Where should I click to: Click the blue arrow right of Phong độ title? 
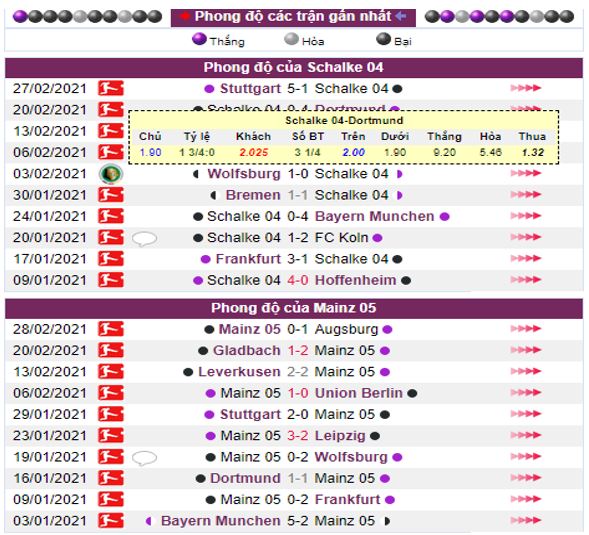point(401,16)
